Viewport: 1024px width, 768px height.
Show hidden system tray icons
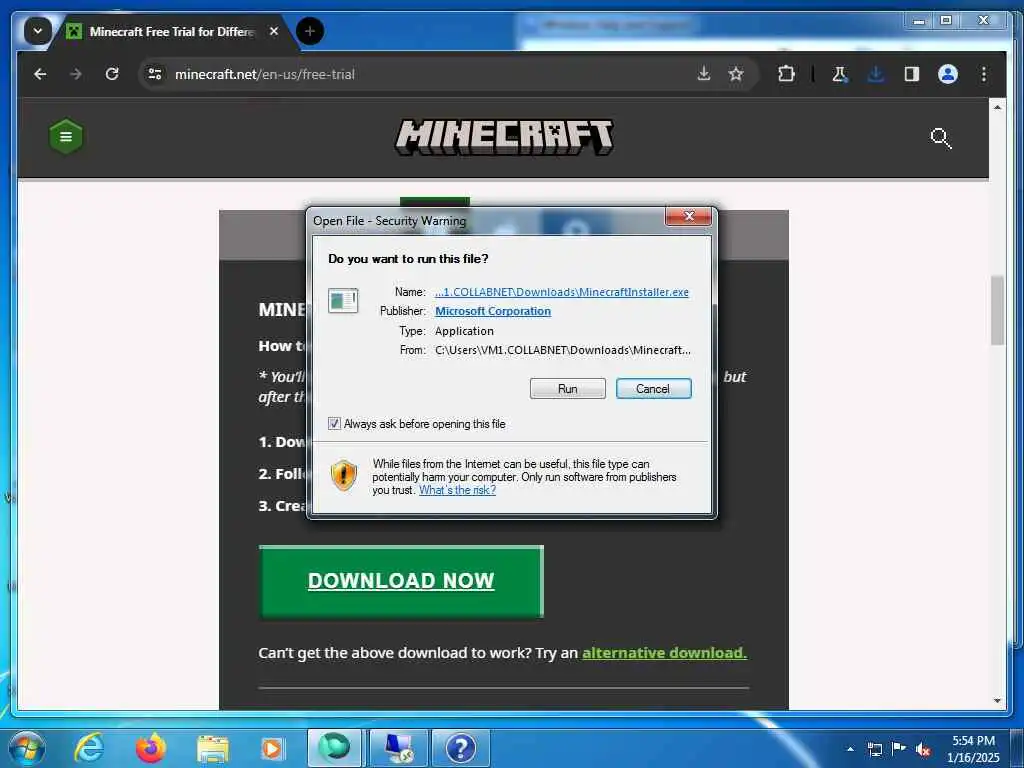point(850,749)
